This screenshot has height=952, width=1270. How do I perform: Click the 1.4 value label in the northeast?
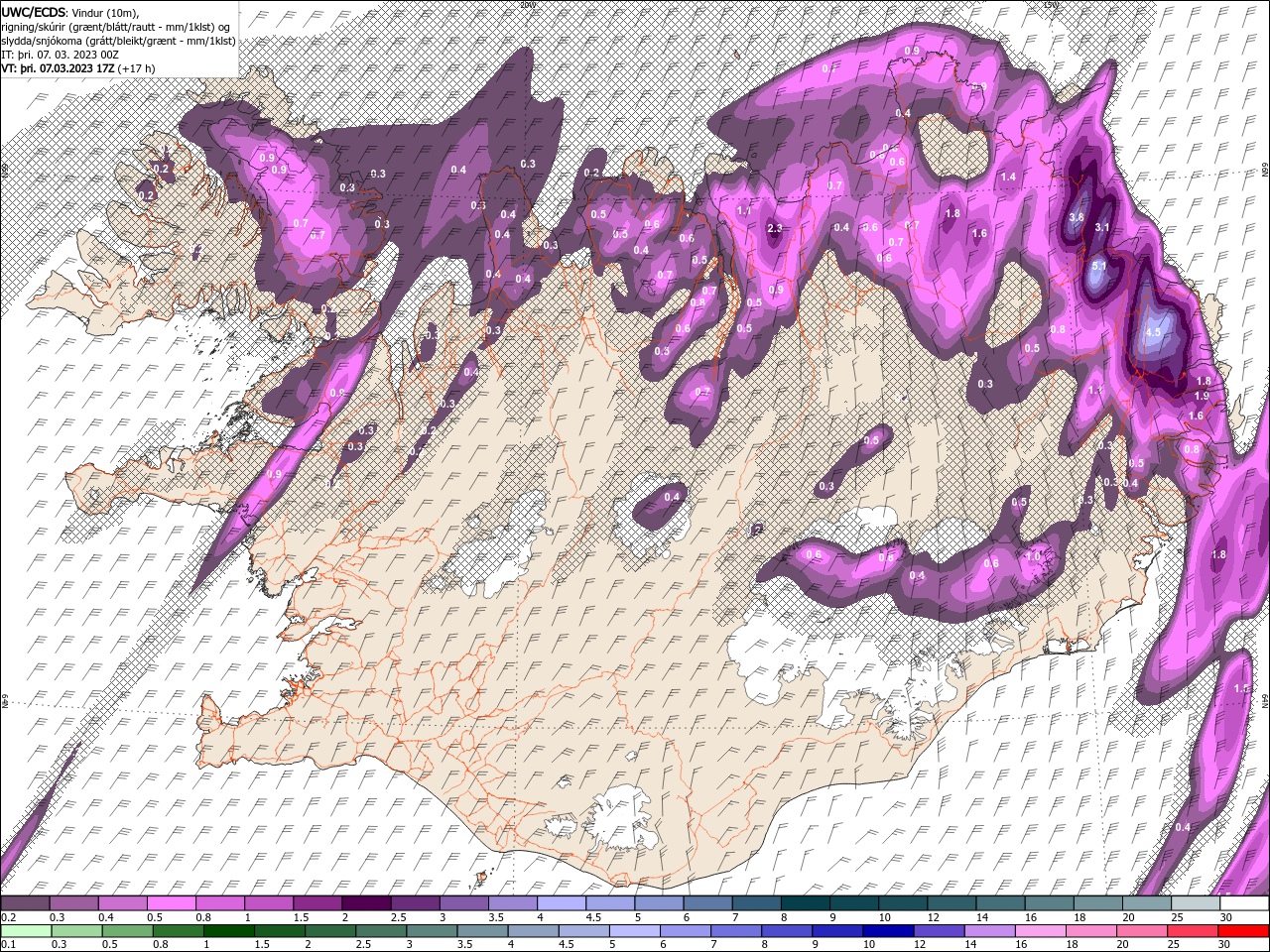tap(1009, 177)
